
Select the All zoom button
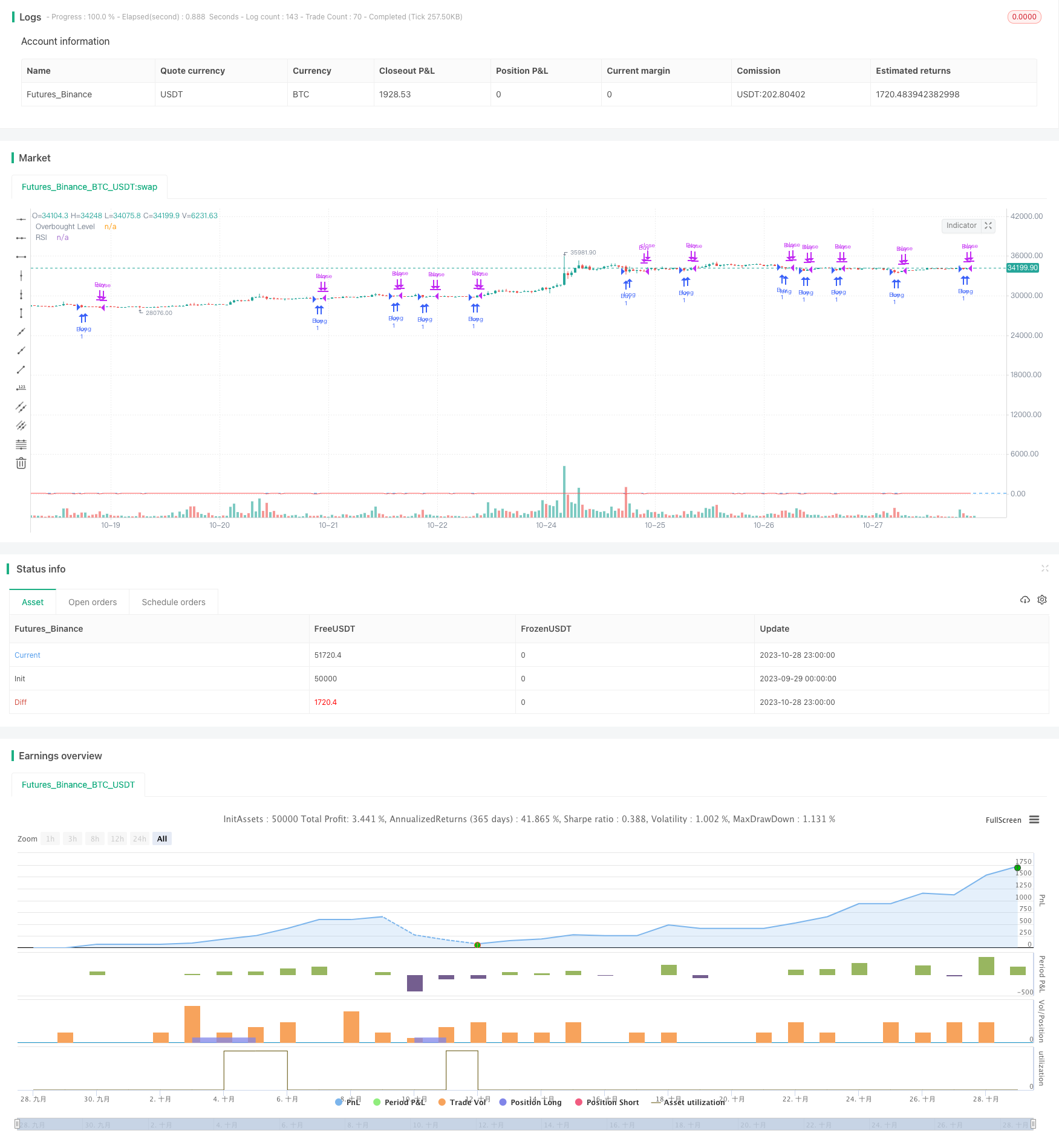click(x=162, y=838)
